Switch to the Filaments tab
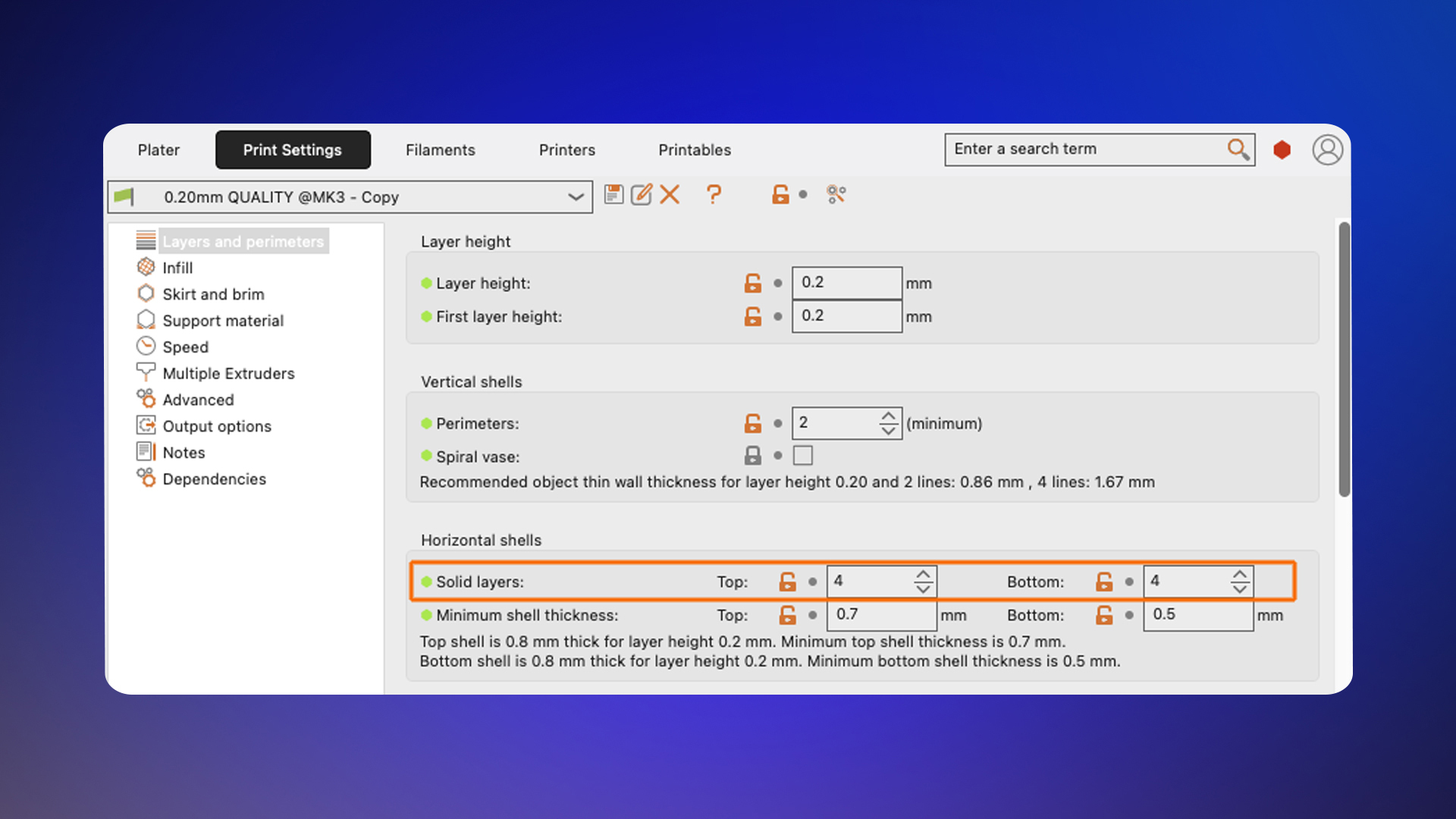Image resolution: width=1456 pixels, height=819 pixels. click(441, 150)
